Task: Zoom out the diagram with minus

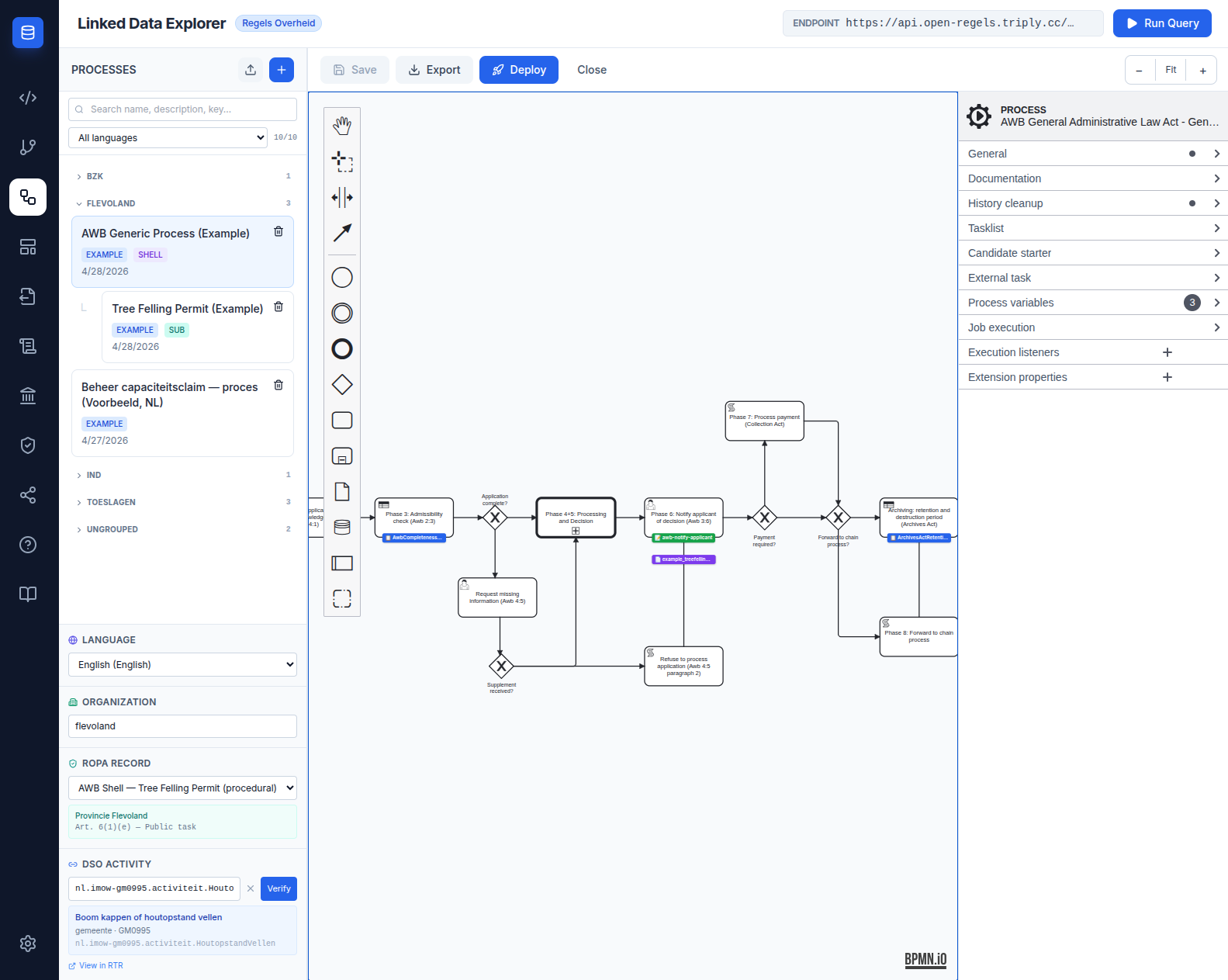Action: coord(1140,70)
